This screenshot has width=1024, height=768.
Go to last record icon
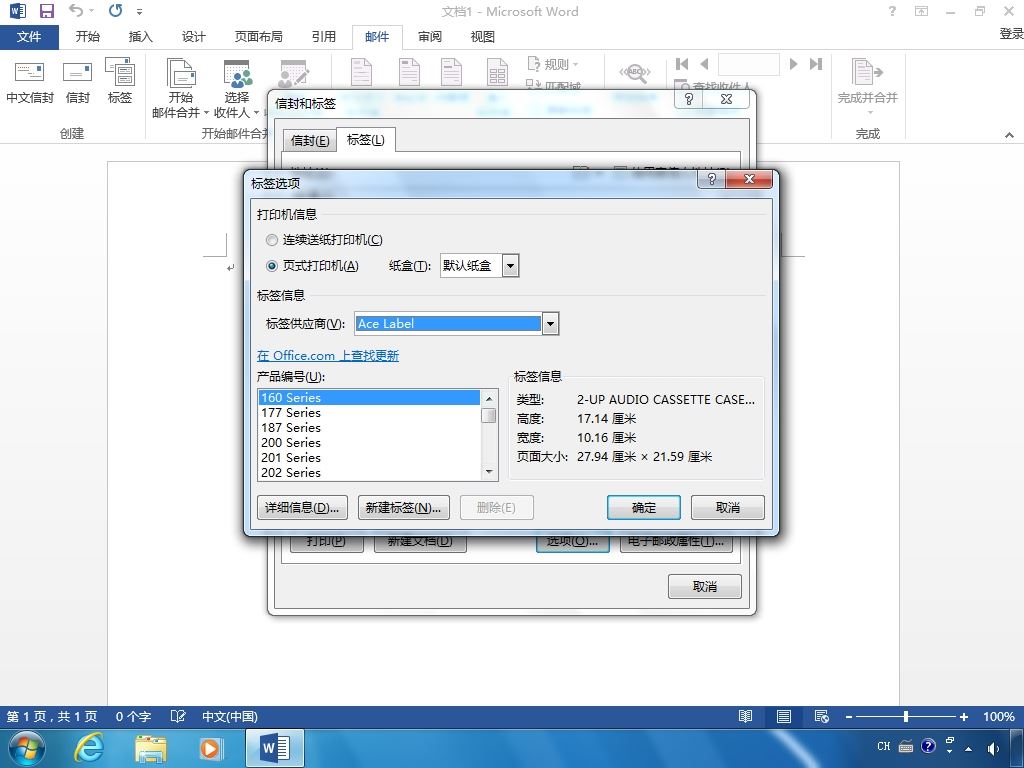(x=816, y=64)
